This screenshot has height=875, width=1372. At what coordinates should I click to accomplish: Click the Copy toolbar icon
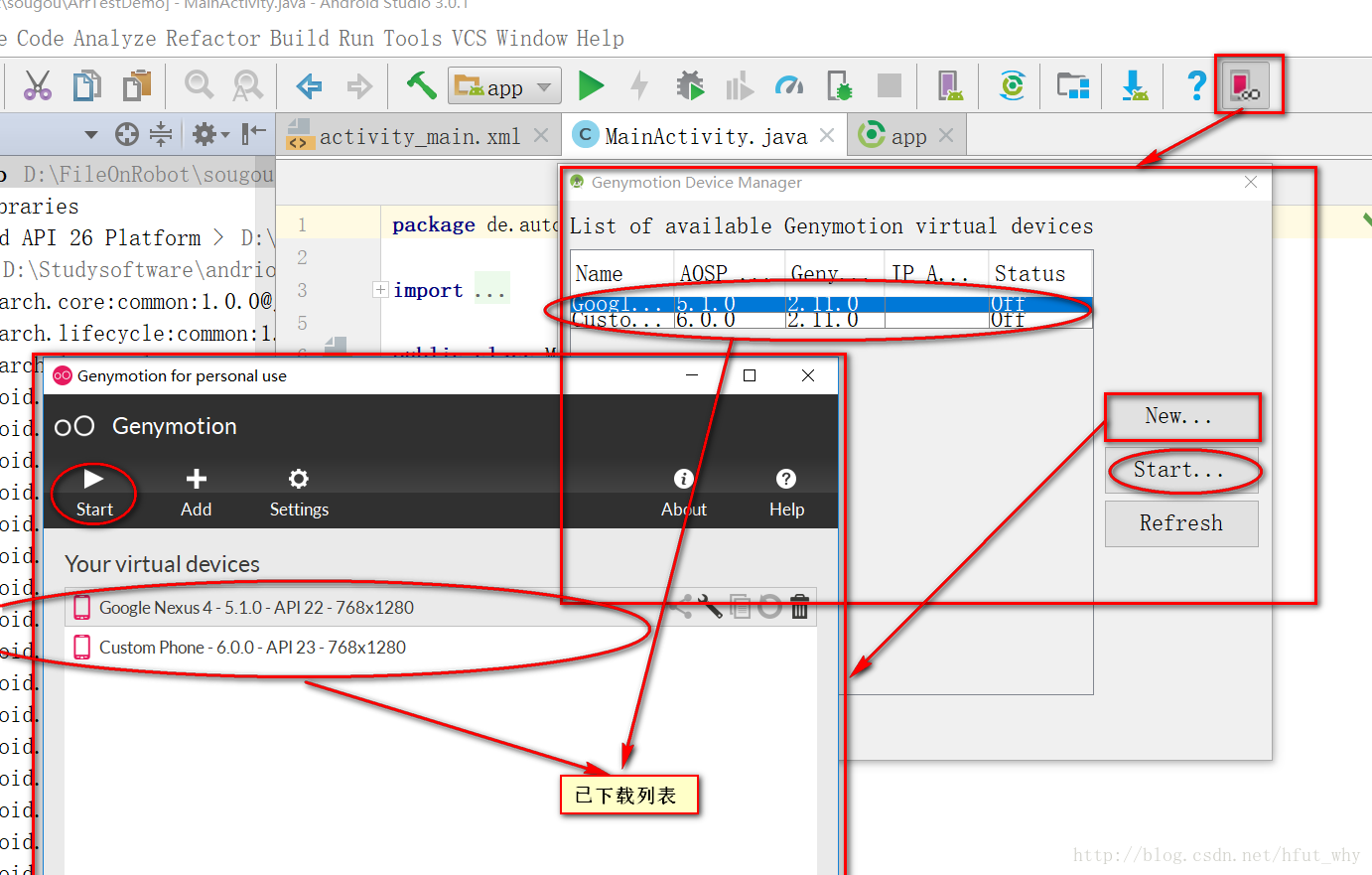pos(87,85)
